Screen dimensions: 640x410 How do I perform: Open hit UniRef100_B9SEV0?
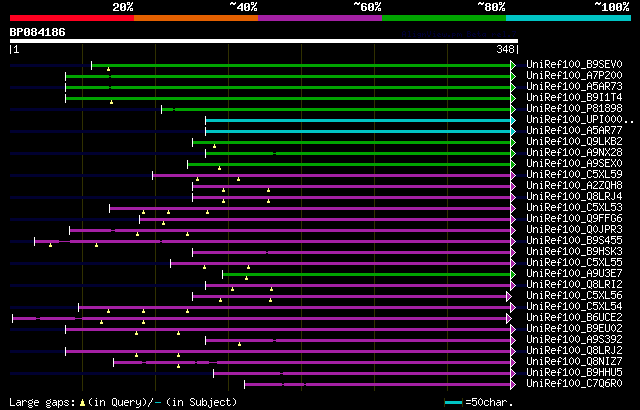click(574, 64)
